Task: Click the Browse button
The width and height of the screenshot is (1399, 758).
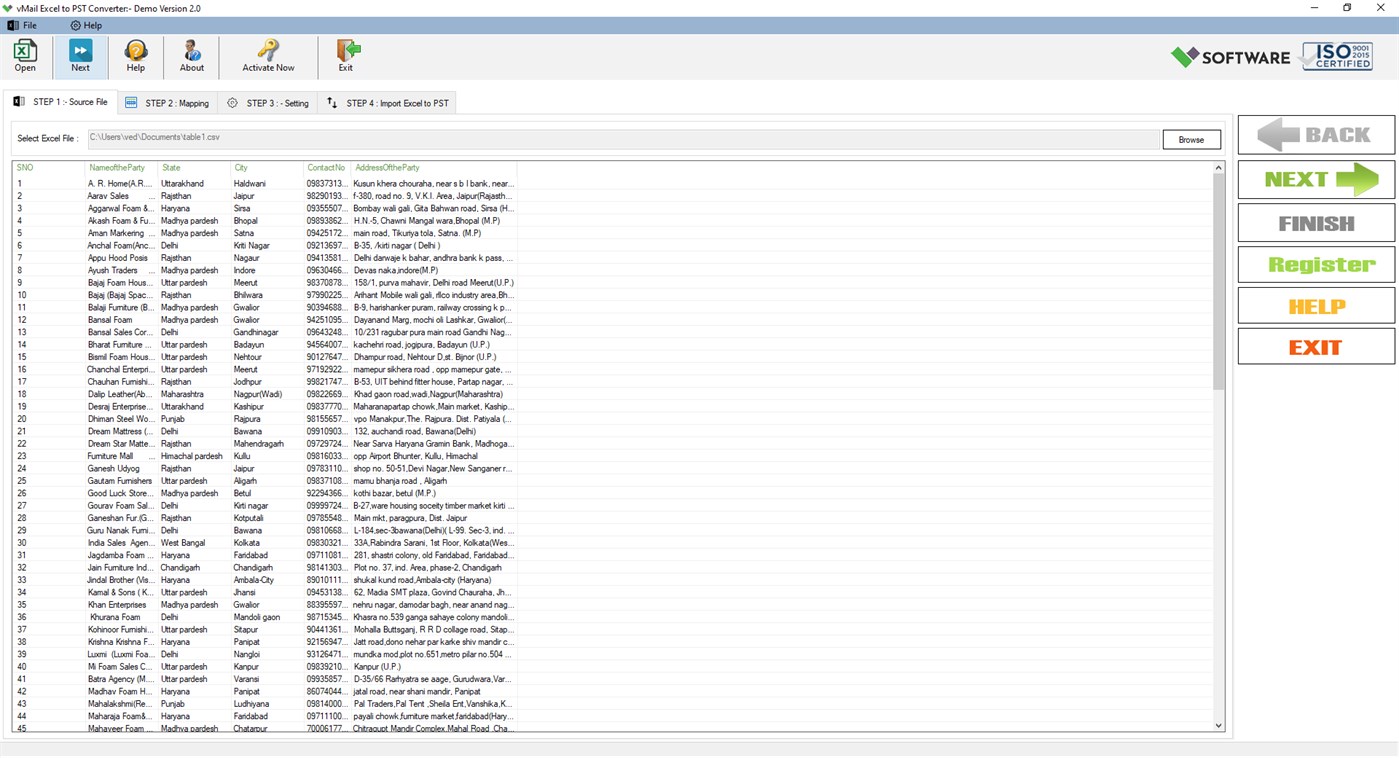Action: [1191, 138]
